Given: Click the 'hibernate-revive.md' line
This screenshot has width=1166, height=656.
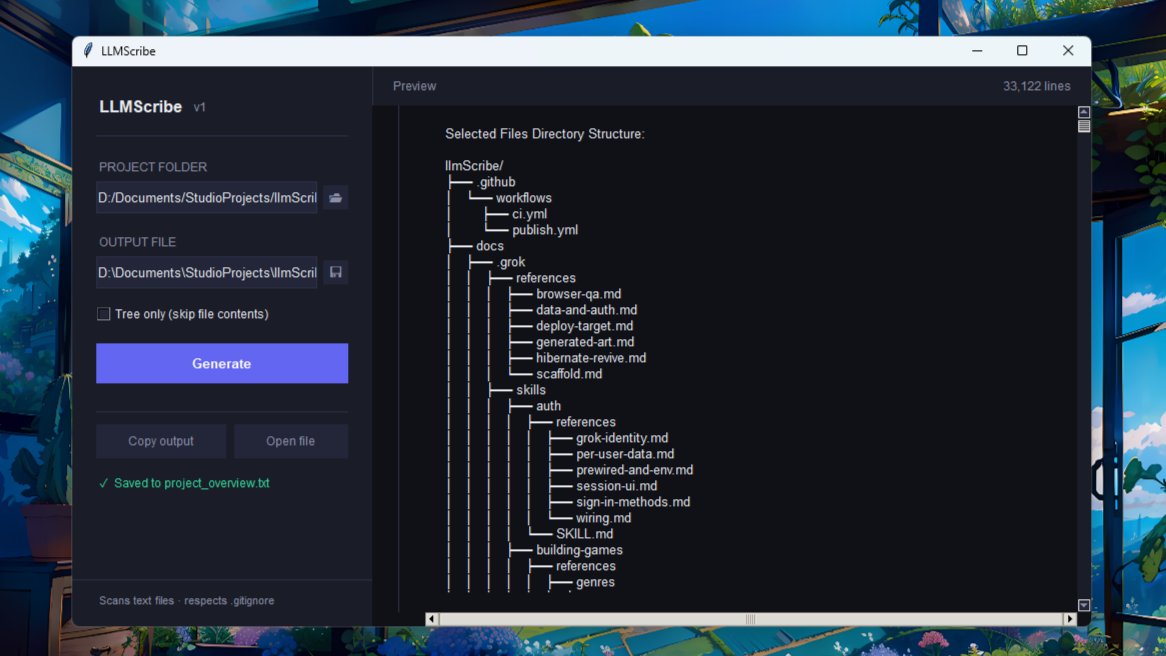Looking at the screenshot, I should pyautogui.click(x=591, y=358).
